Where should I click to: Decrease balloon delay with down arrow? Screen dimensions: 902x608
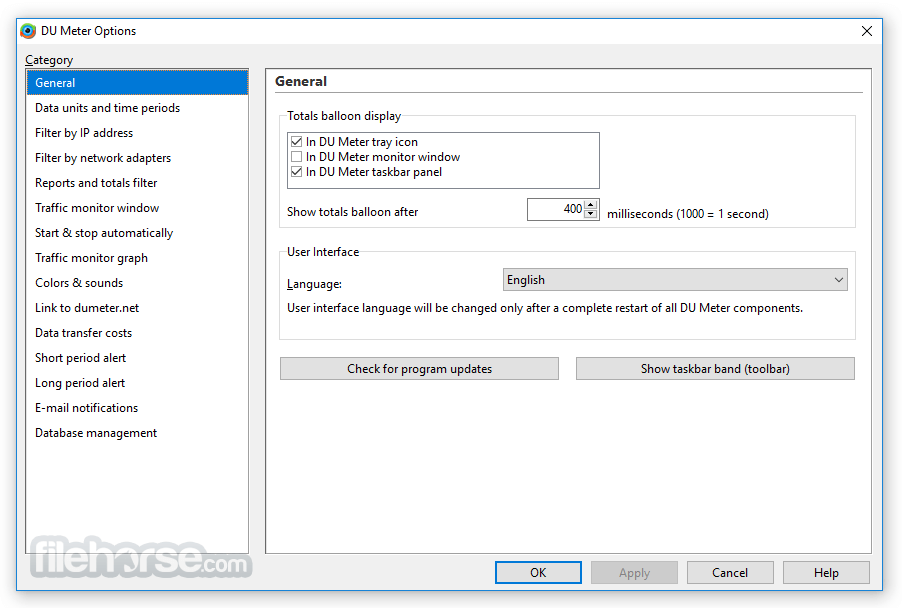pos(591,215)
